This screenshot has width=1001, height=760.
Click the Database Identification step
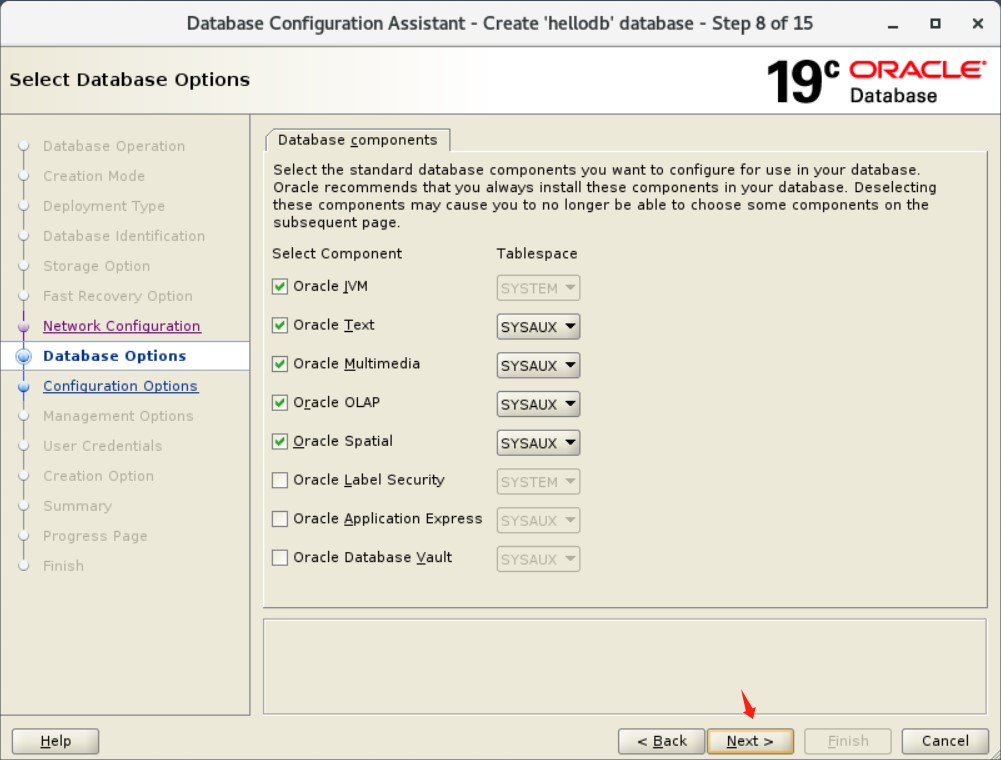tap(124, 236)
